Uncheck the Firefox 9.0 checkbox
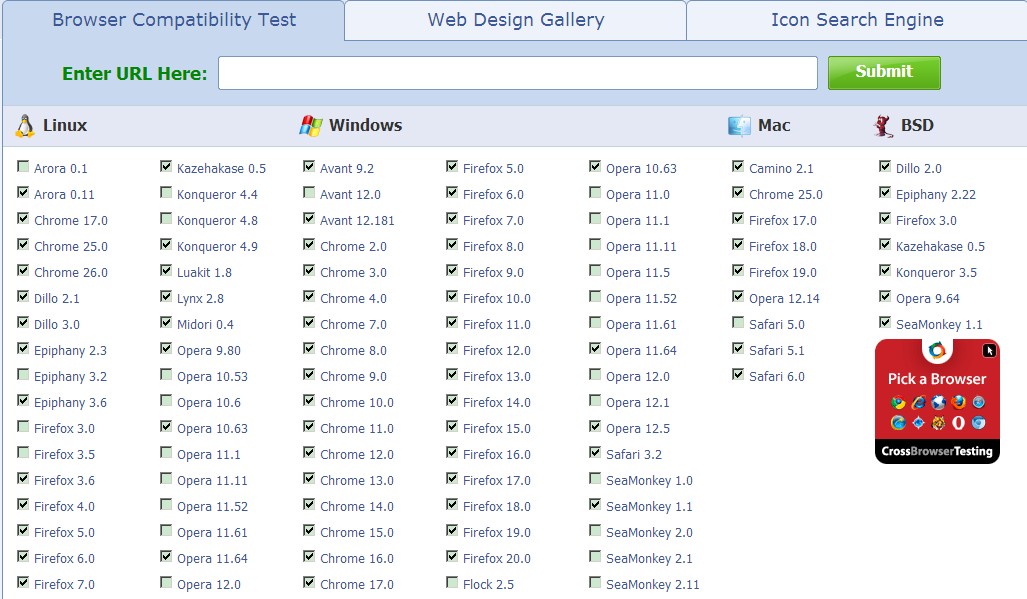The width and height of the screenshot is (1027, 599). 452,270
